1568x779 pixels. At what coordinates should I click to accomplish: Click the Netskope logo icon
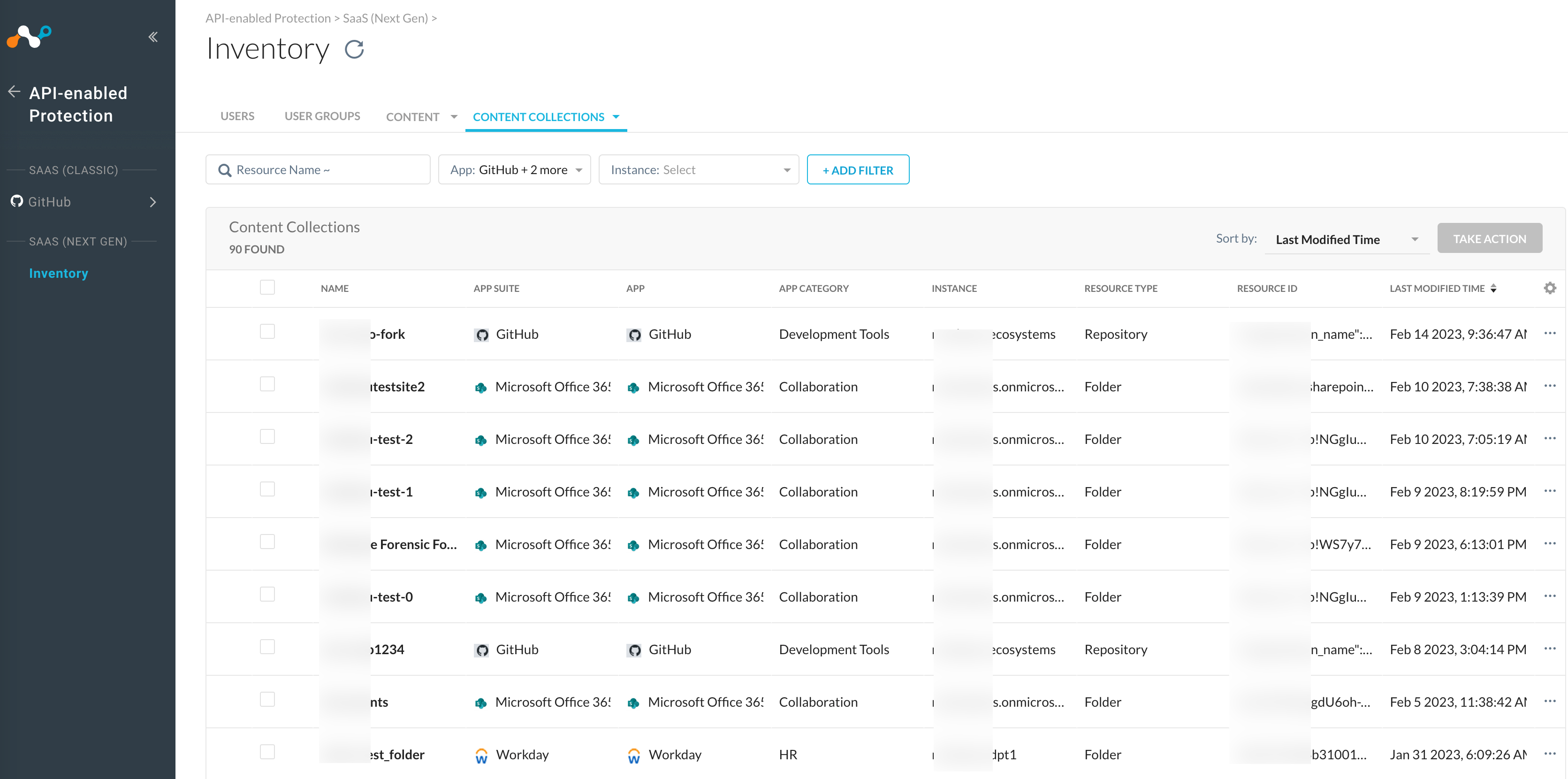(x=29, y=37)
